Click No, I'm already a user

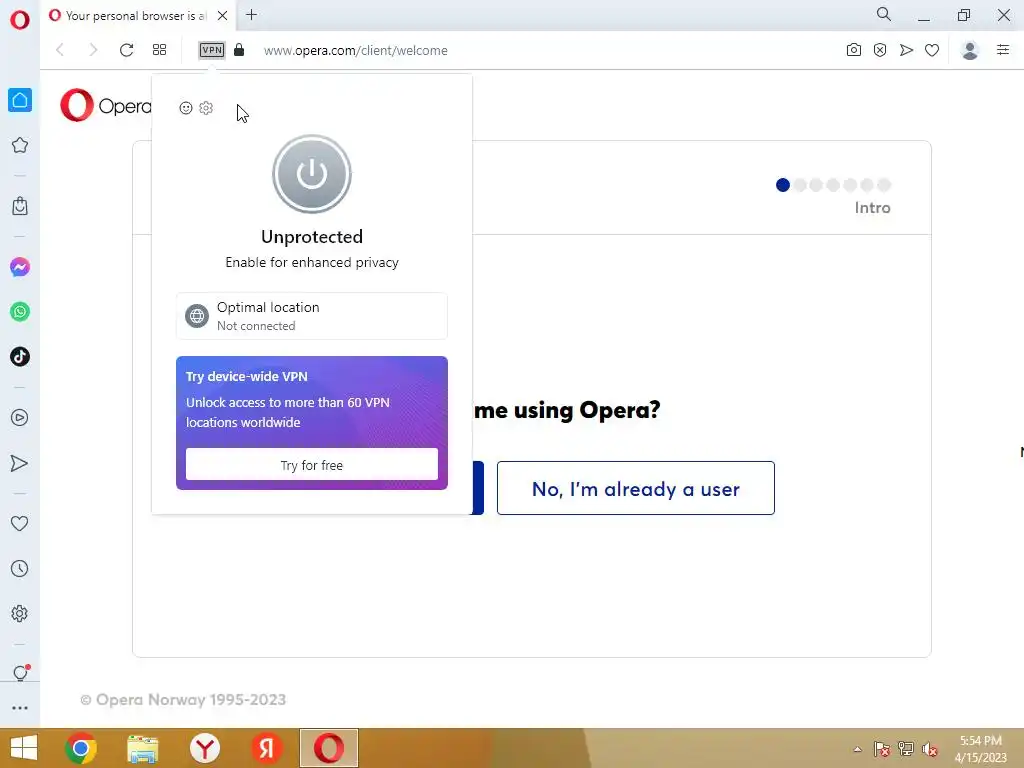pyautogui.click(x=635, y=488)
